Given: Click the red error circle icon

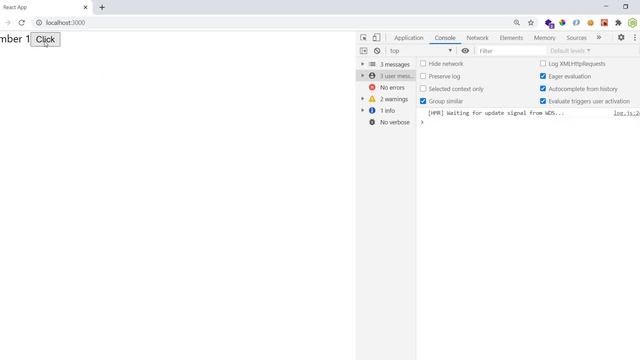Looking at the screenshot, I should (372, 87).
